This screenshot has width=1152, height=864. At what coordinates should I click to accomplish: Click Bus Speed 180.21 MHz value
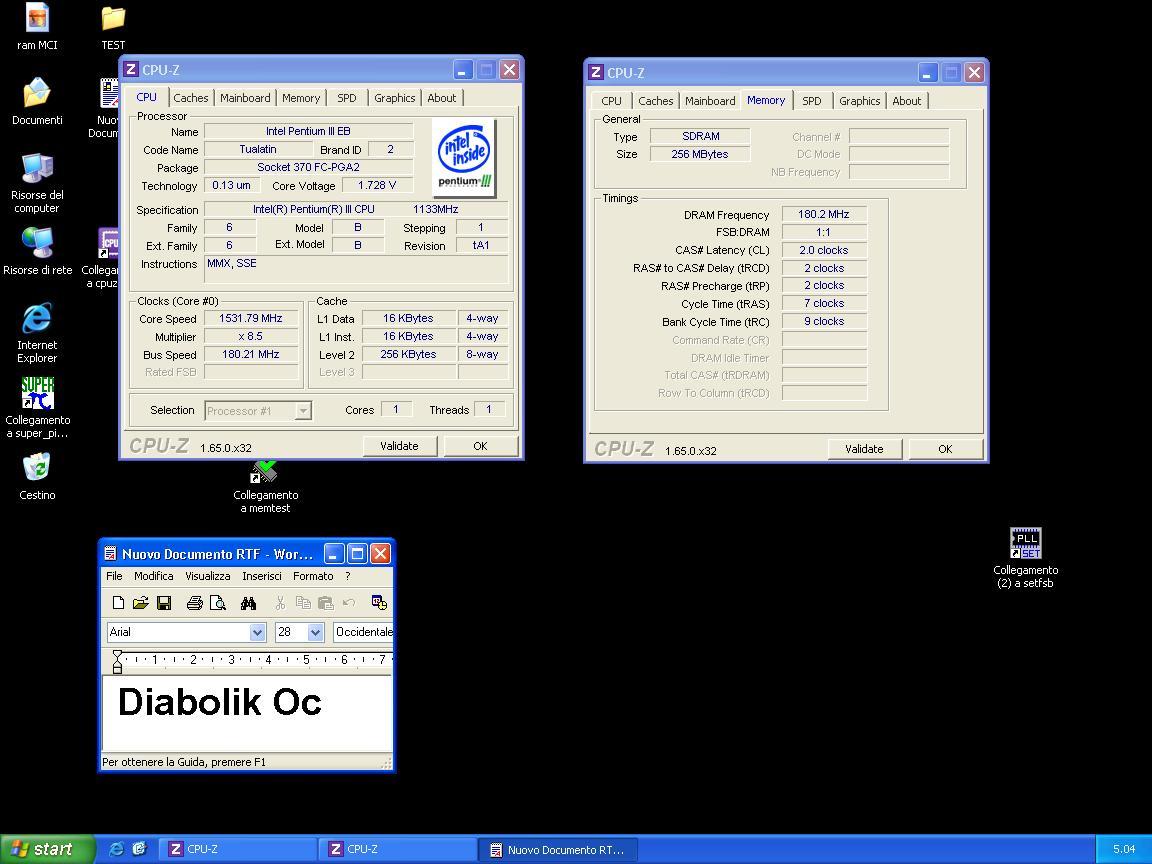click(x=251, y=354)
